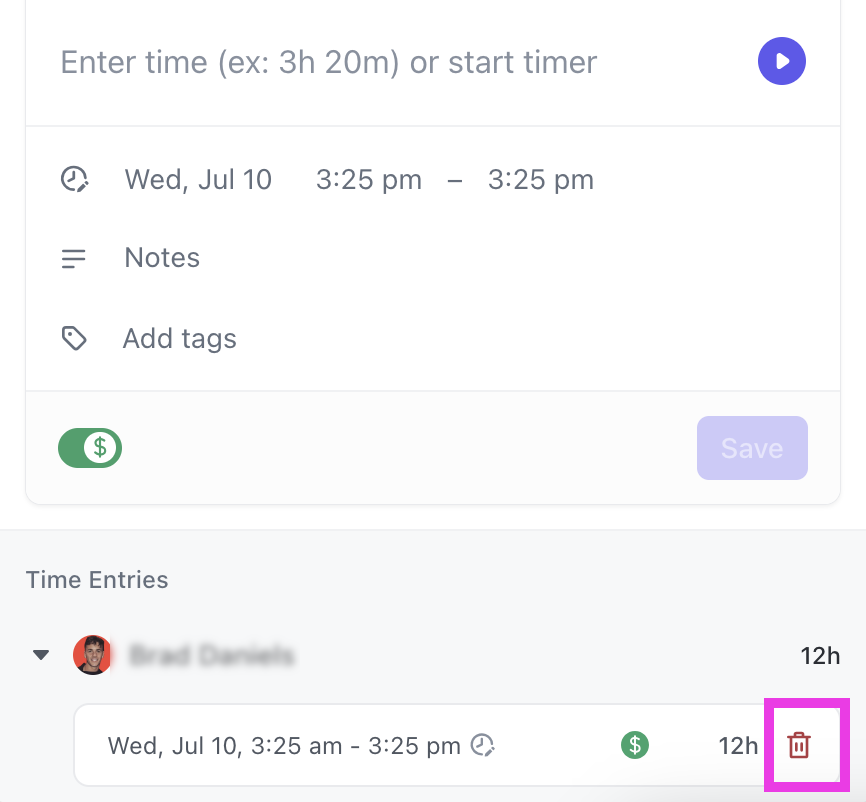866x802 pixels.
Task: Click the Enter time input field
Action: (328, 62)
